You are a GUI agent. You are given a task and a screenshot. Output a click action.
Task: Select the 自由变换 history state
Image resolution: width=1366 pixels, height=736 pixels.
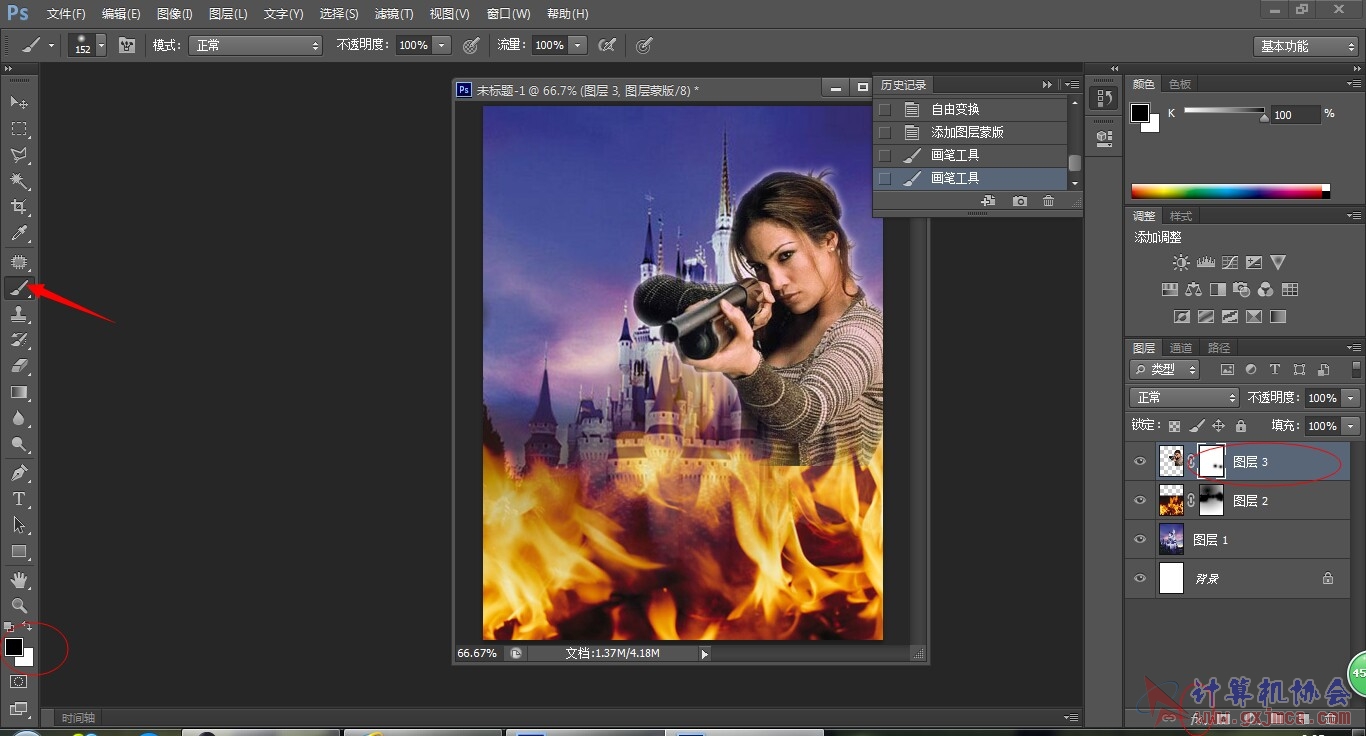tap(970, 109)
